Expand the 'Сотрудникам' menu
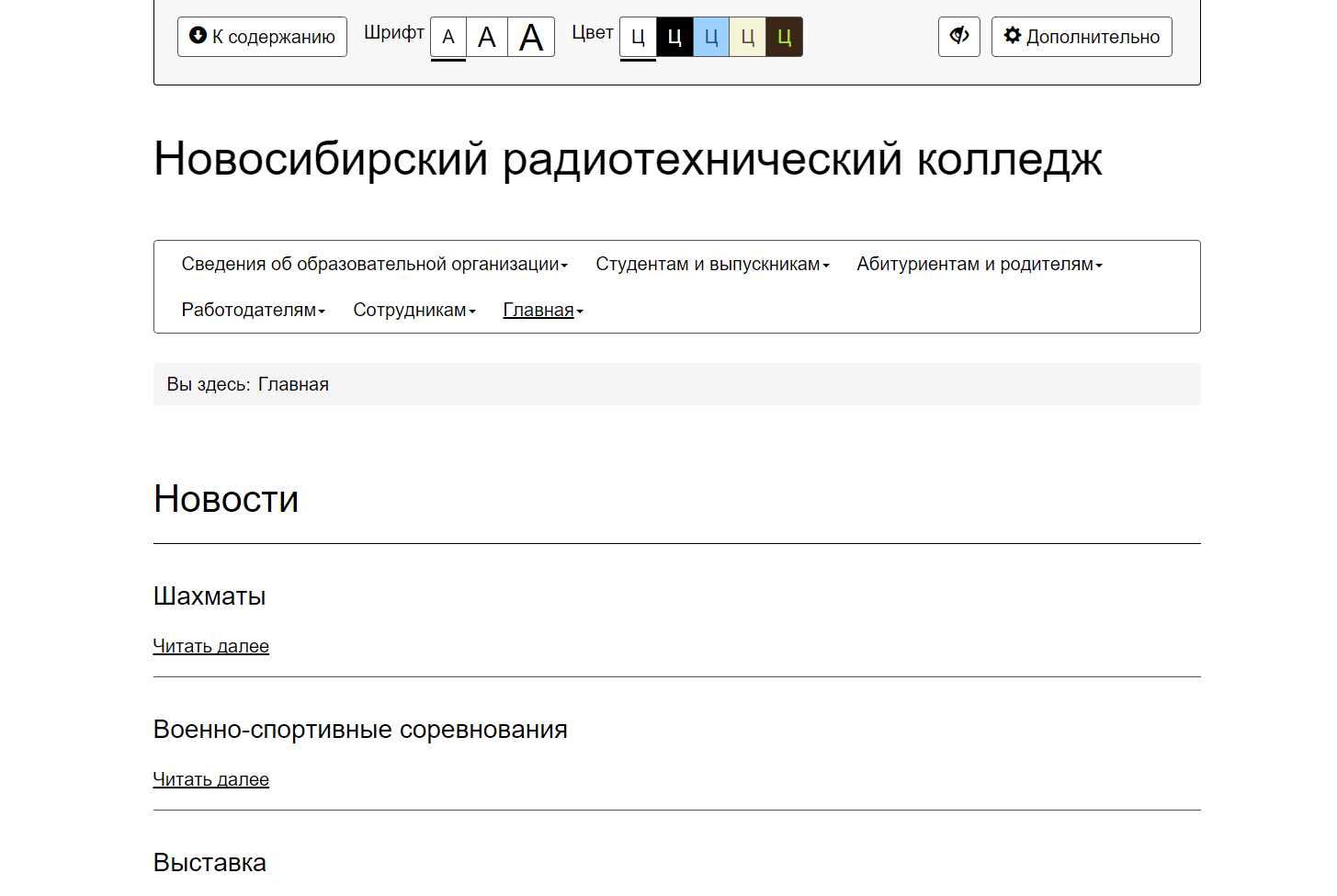 point(414,310)
